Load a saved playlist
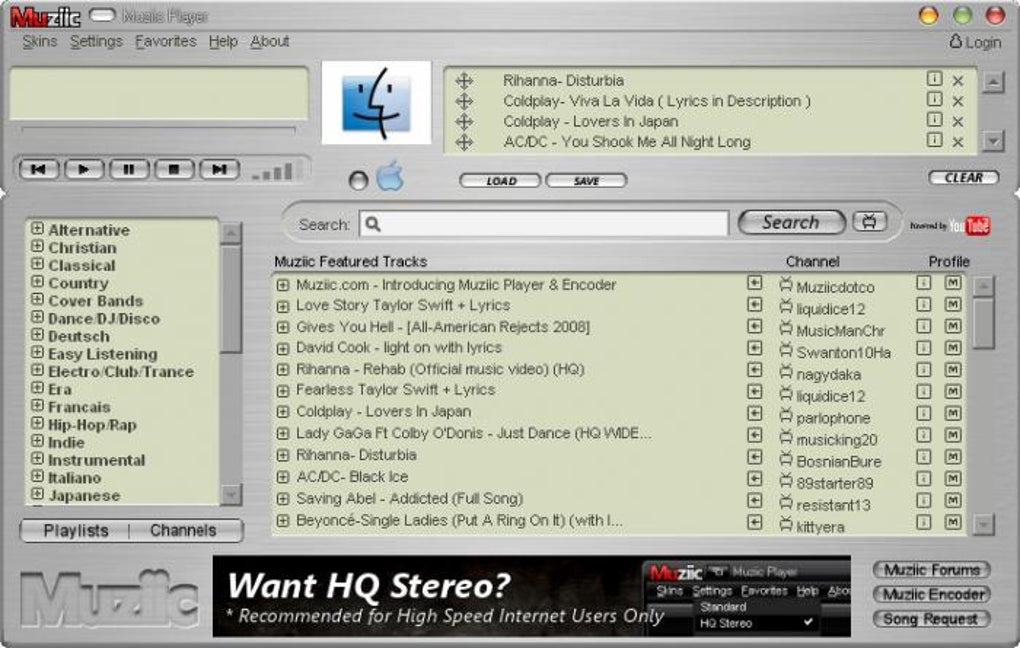Image resolution: width=1020 pixels, height=648 pixels. [500, 181]
